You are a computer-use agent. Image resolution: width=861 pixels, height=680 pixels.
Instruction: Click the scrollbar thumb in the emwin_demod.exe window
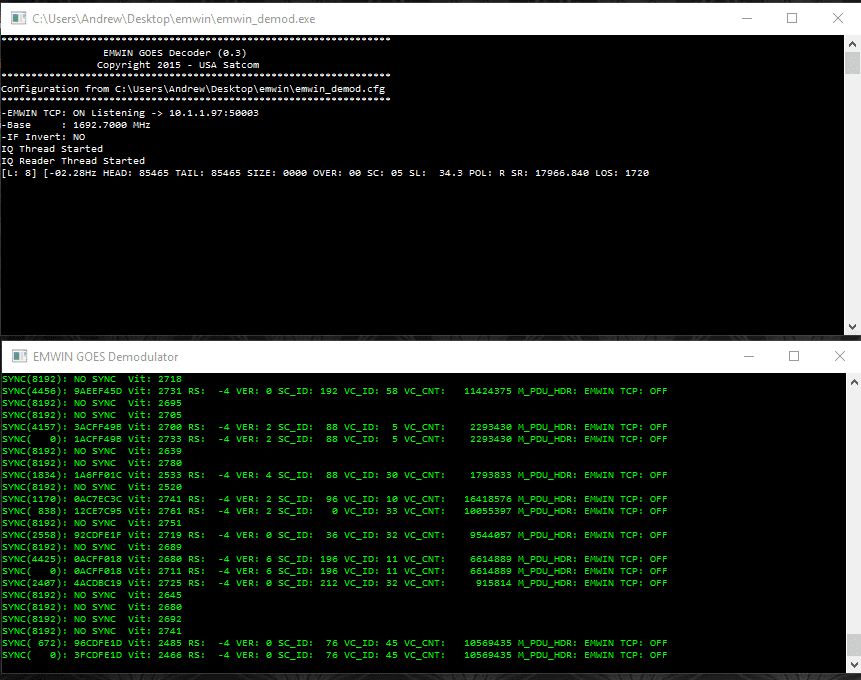click(x=852, y=63)
